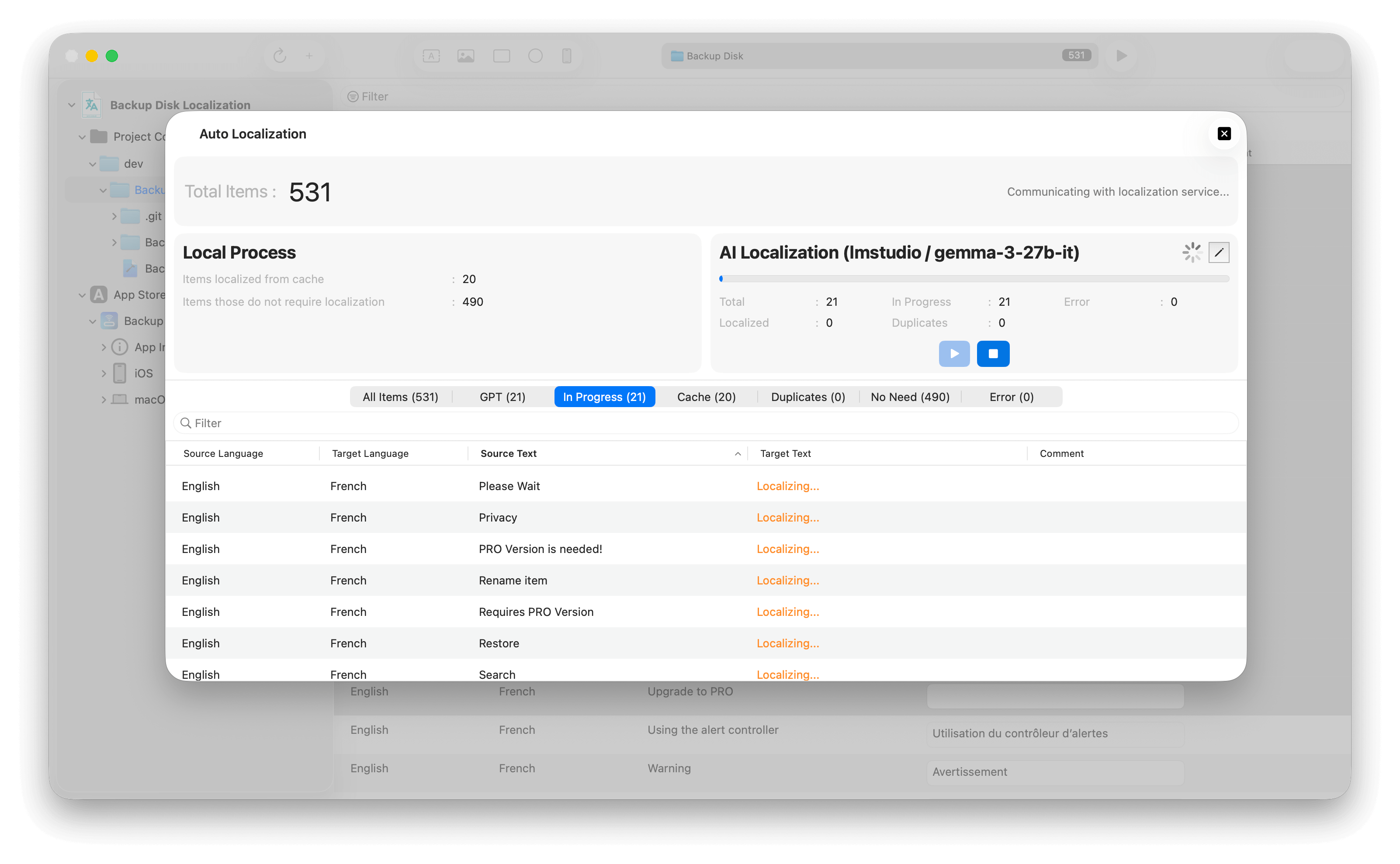1400x864 pixels.
Task: Click the plus add icon in the toolbar
Action: (x=309, y=56)
